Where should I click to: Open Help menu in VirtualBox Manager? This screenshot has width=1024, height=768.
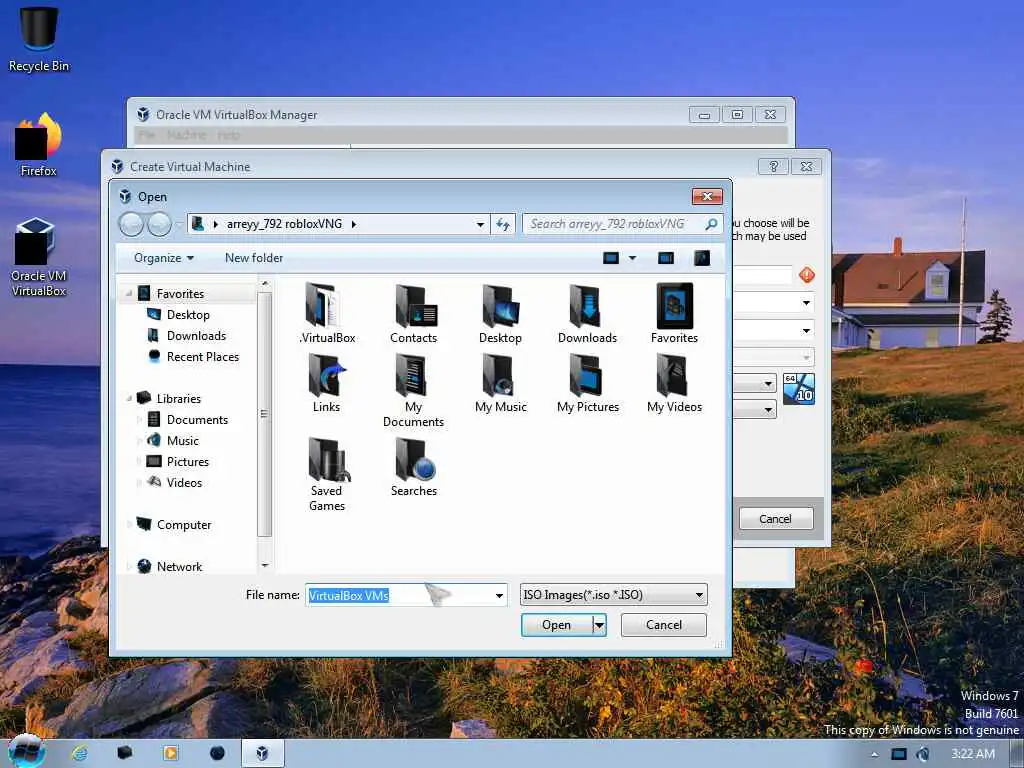[229, 135]
